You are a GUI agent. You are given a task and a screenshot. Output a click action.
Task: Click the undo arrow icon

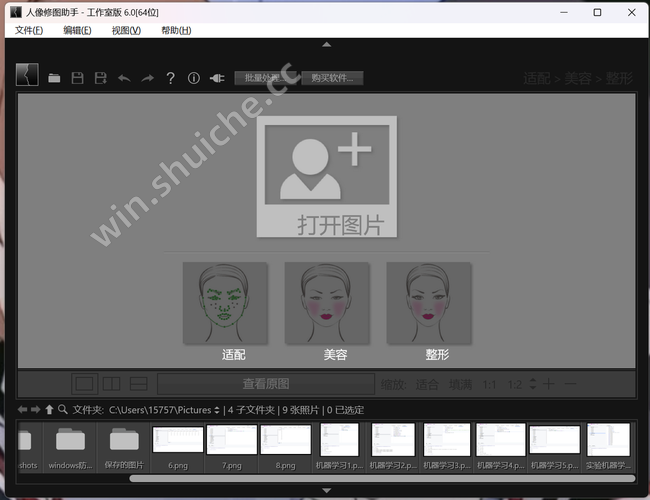[124, 78]
